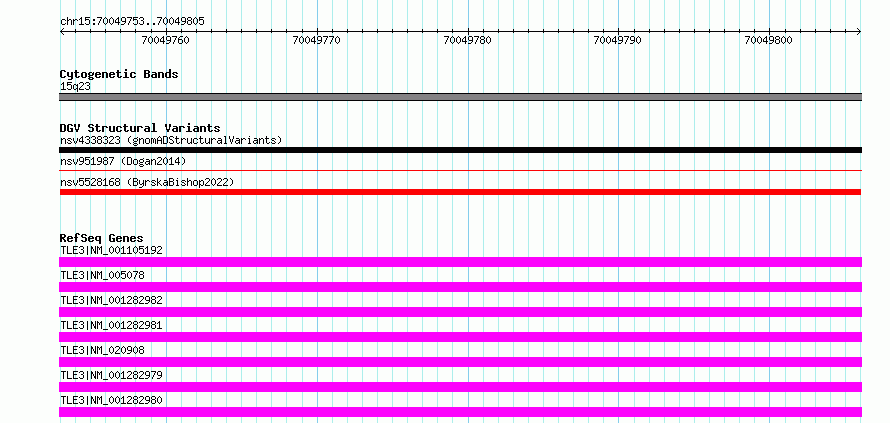Click the black nsv4338323 variant bar
Screen dimensions: 890x423
point(460,150)
